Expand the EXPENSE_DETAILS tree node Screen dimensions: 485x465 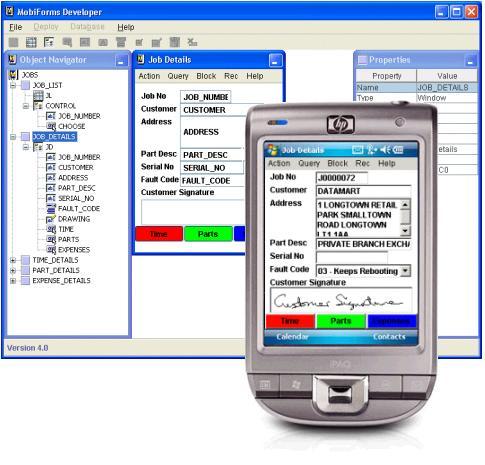pyautogui.click(x=13, y=281)
